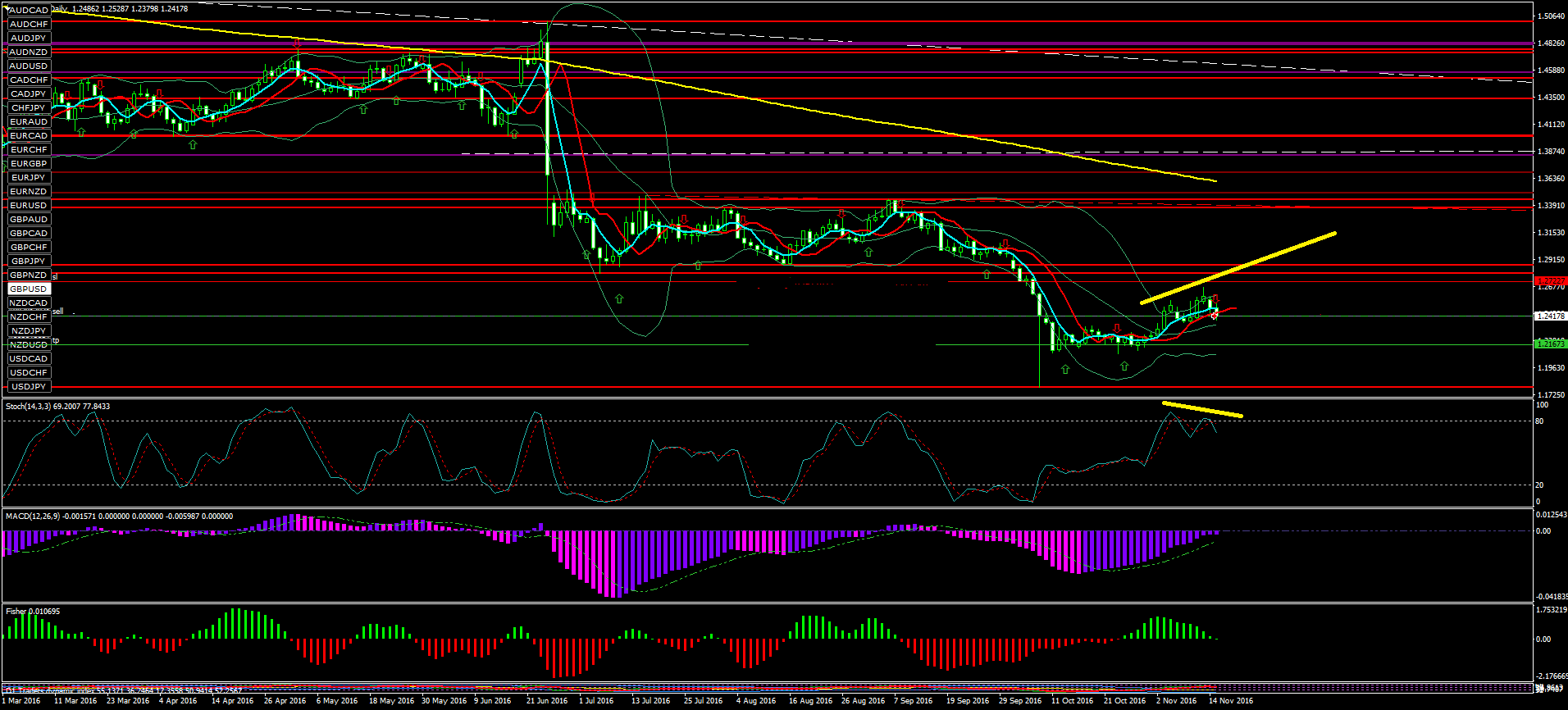Open the CHFJPY pair chart
The width and height of the screenshot is (1568, 710).
29,108
